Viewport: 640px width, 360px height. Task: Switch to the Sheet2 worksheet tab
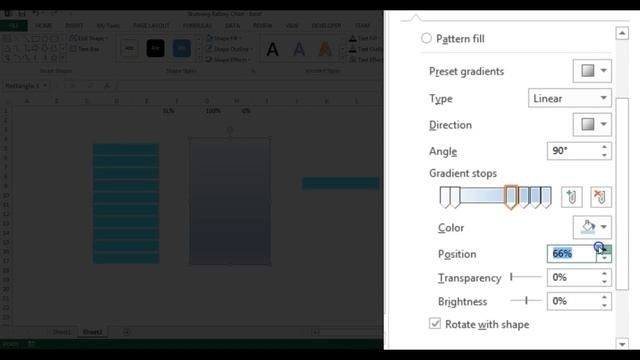93,332
